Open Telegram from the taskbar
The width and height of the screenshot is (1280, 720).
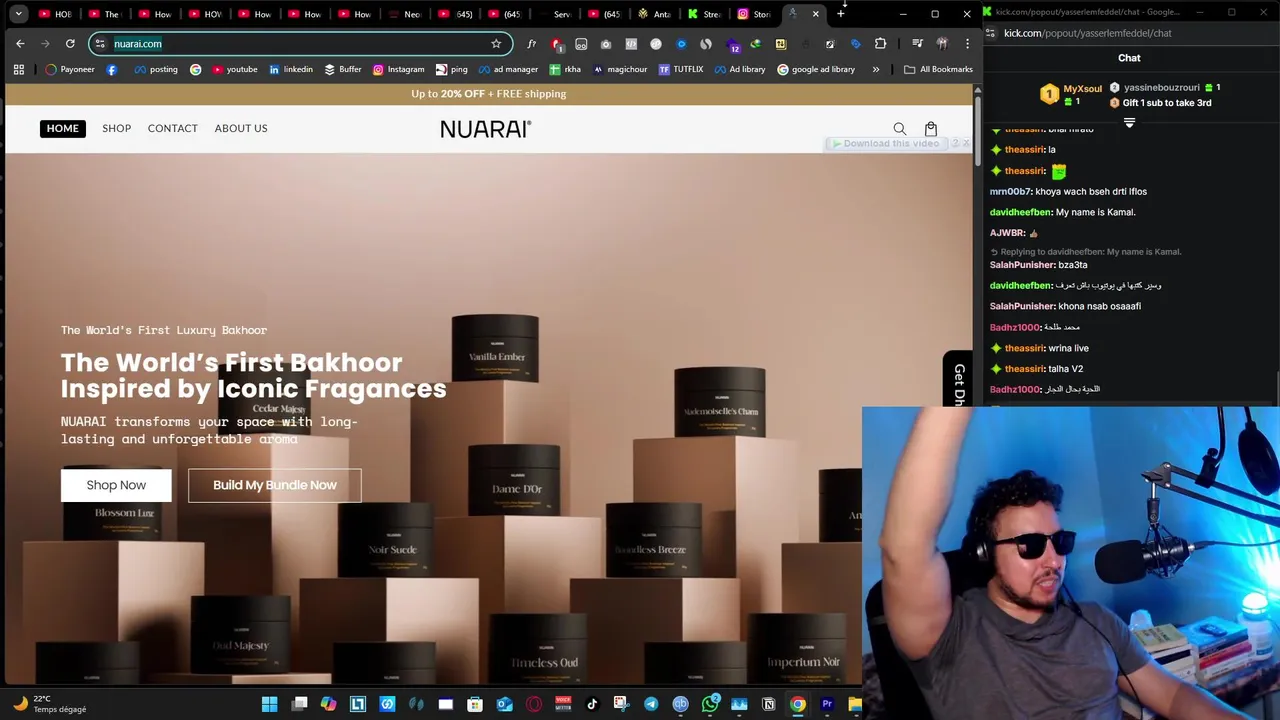651,704
